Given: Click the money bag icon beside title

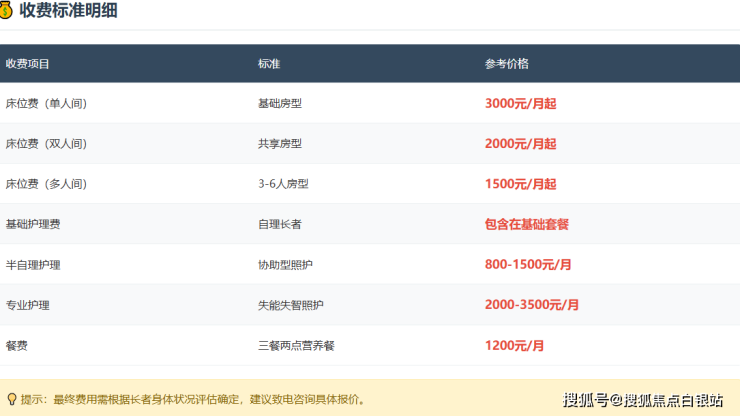Looking at the screenshot, I should coord(8,11).
